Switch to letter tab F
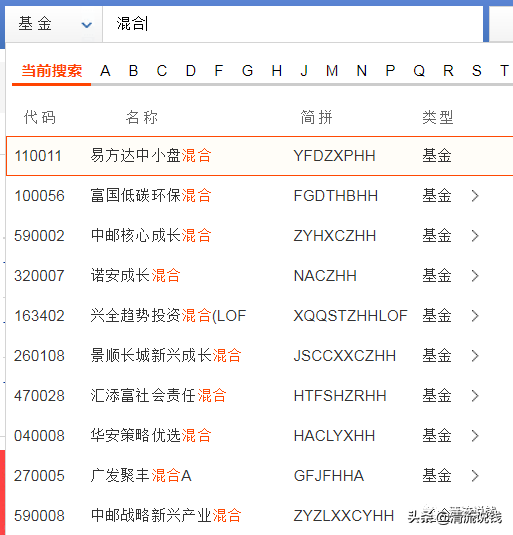This screenshot has width=513, height=535. pos(219,71)
